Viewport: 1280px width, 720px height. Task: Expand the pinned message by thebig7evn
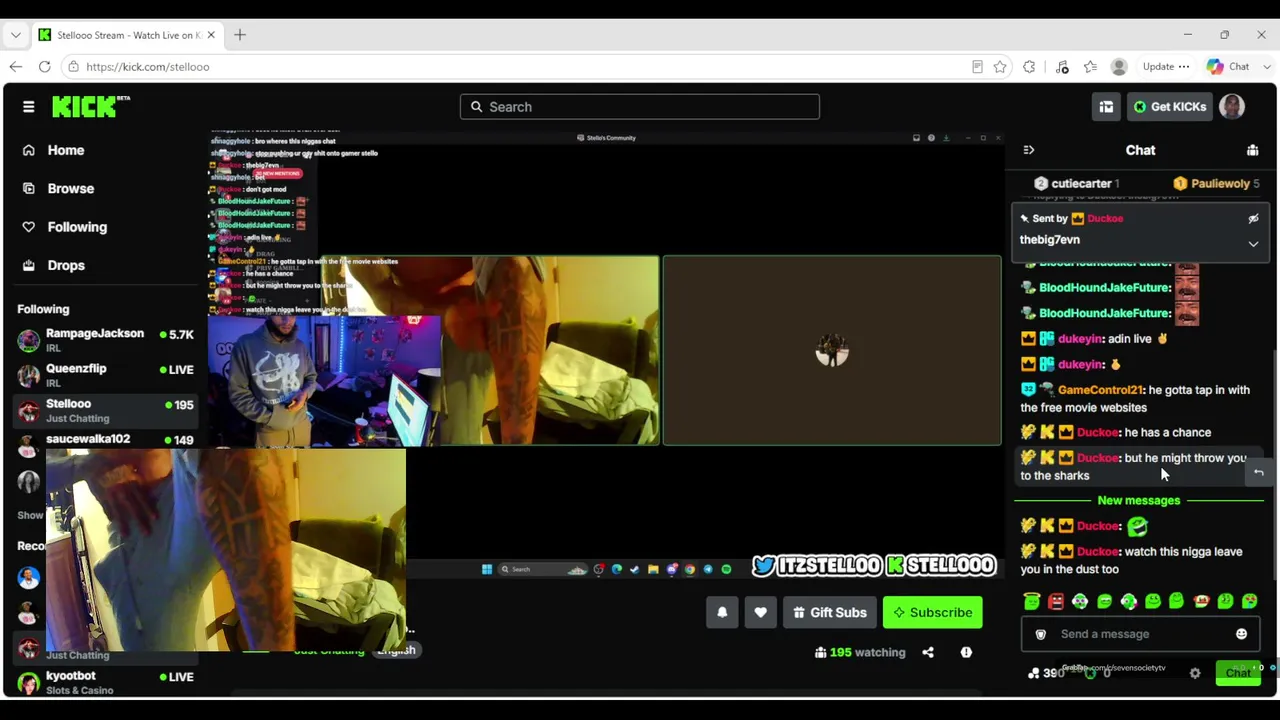tap(1253, 243)
